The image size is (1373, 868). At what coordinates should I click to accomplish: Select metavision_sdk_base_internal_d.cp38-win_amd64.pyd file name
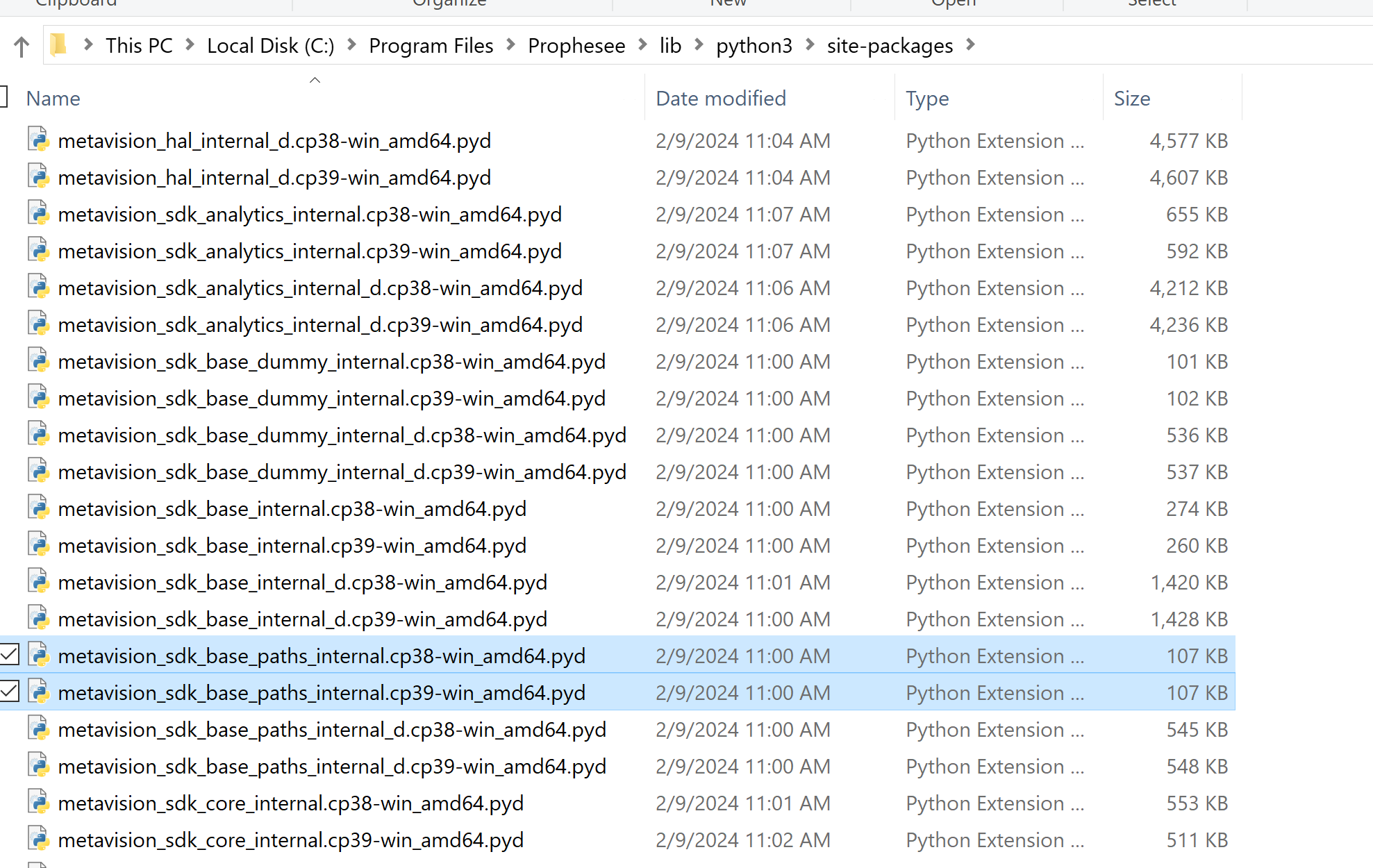(303, 583)
